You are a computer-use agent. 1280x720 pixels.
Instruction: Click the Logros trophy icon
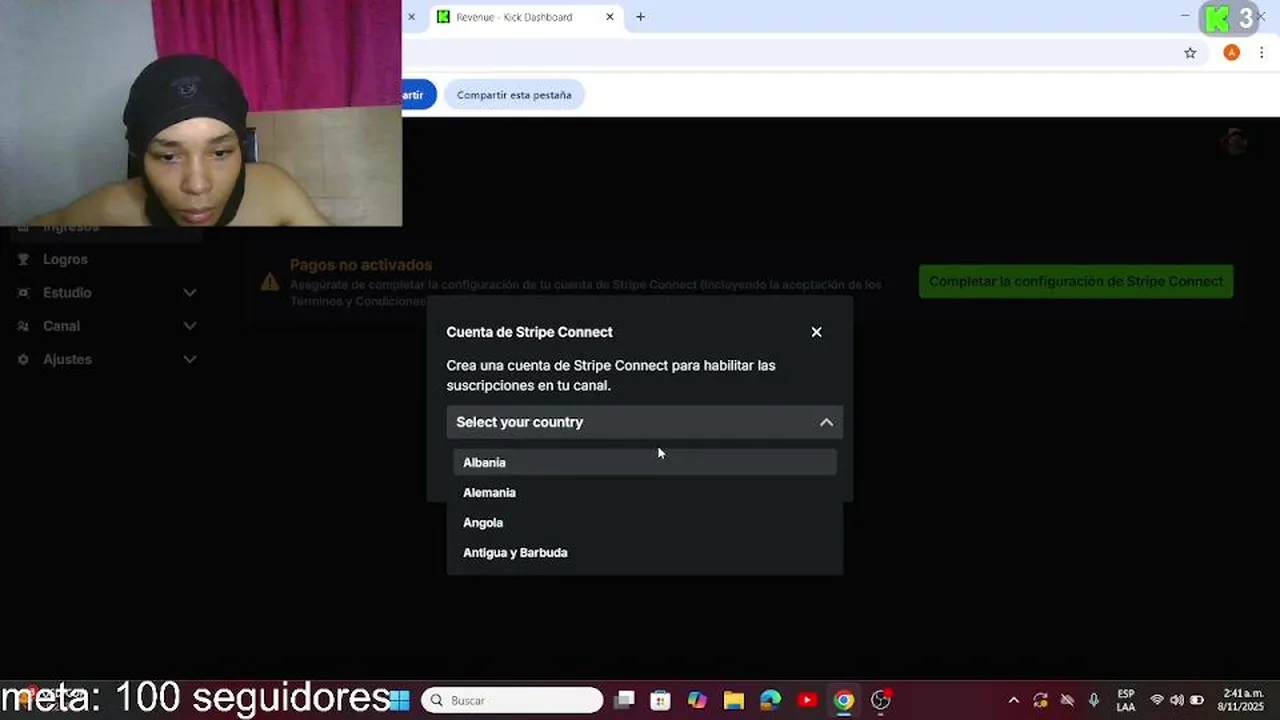tap(23, 259)
